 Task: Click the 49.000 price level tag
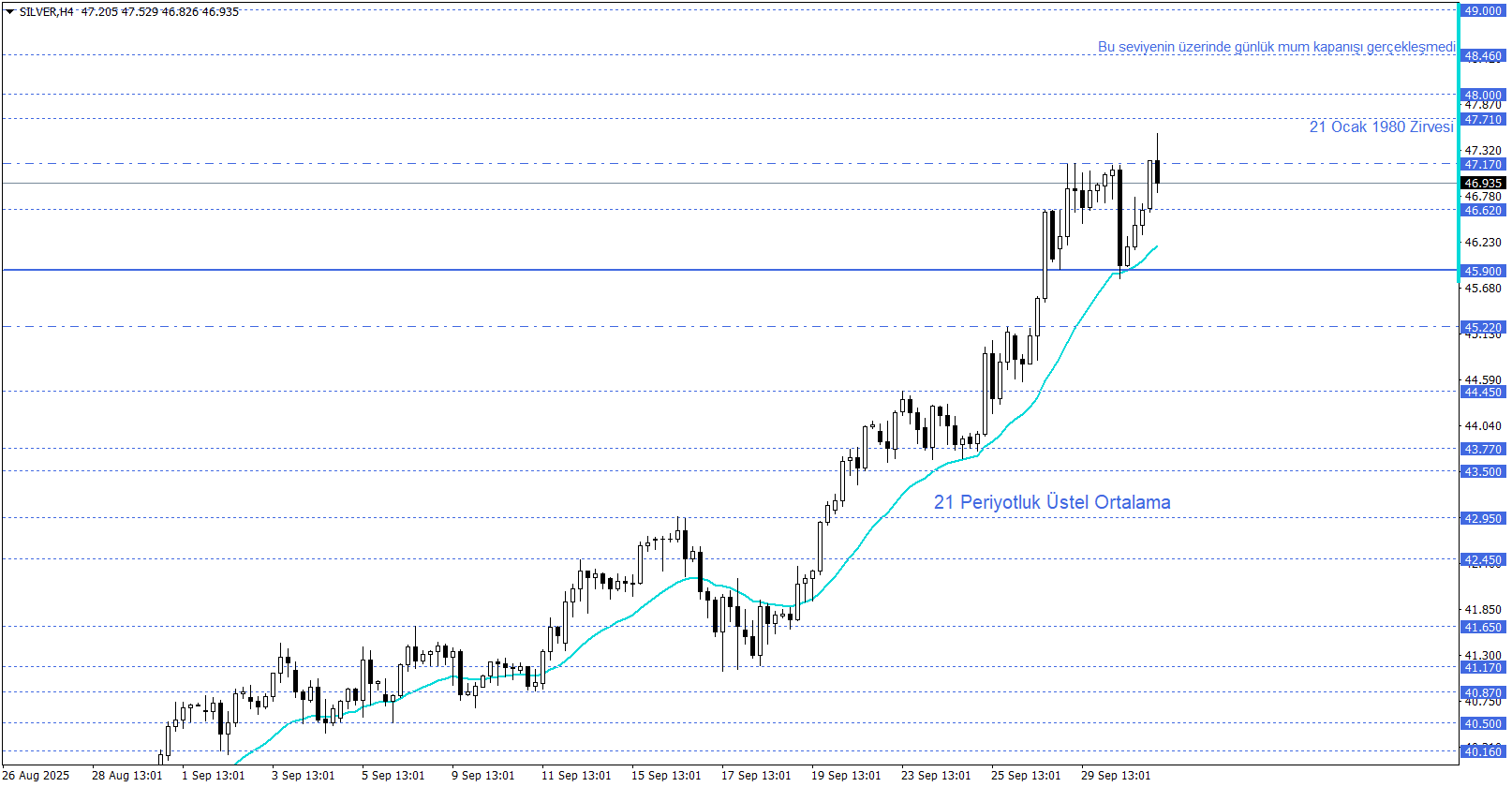click(1482, 11)
